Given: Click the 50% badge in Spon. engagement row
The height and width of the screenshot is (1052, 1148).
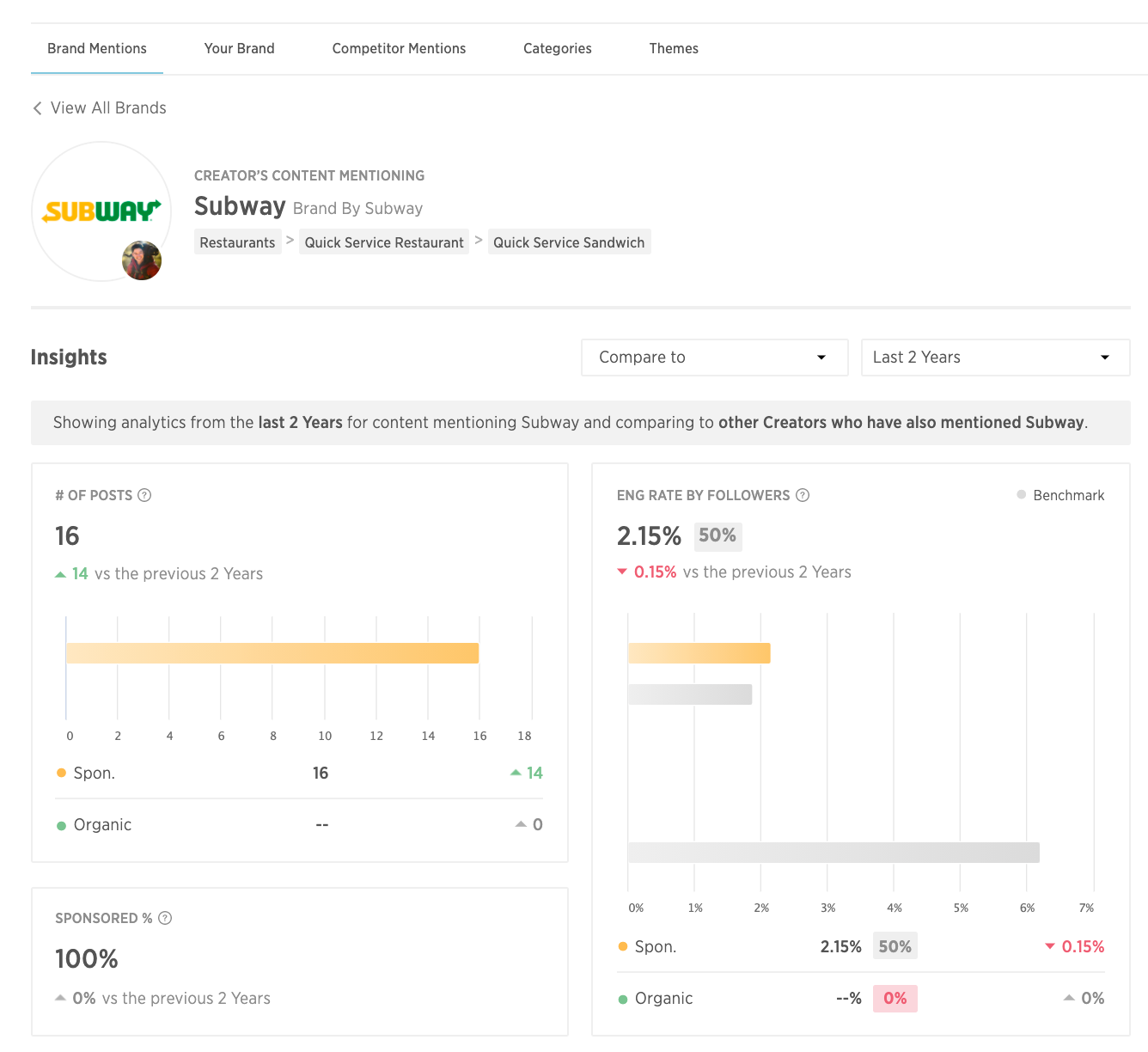Looking at the screenshot, I should (x=895, y=946).
